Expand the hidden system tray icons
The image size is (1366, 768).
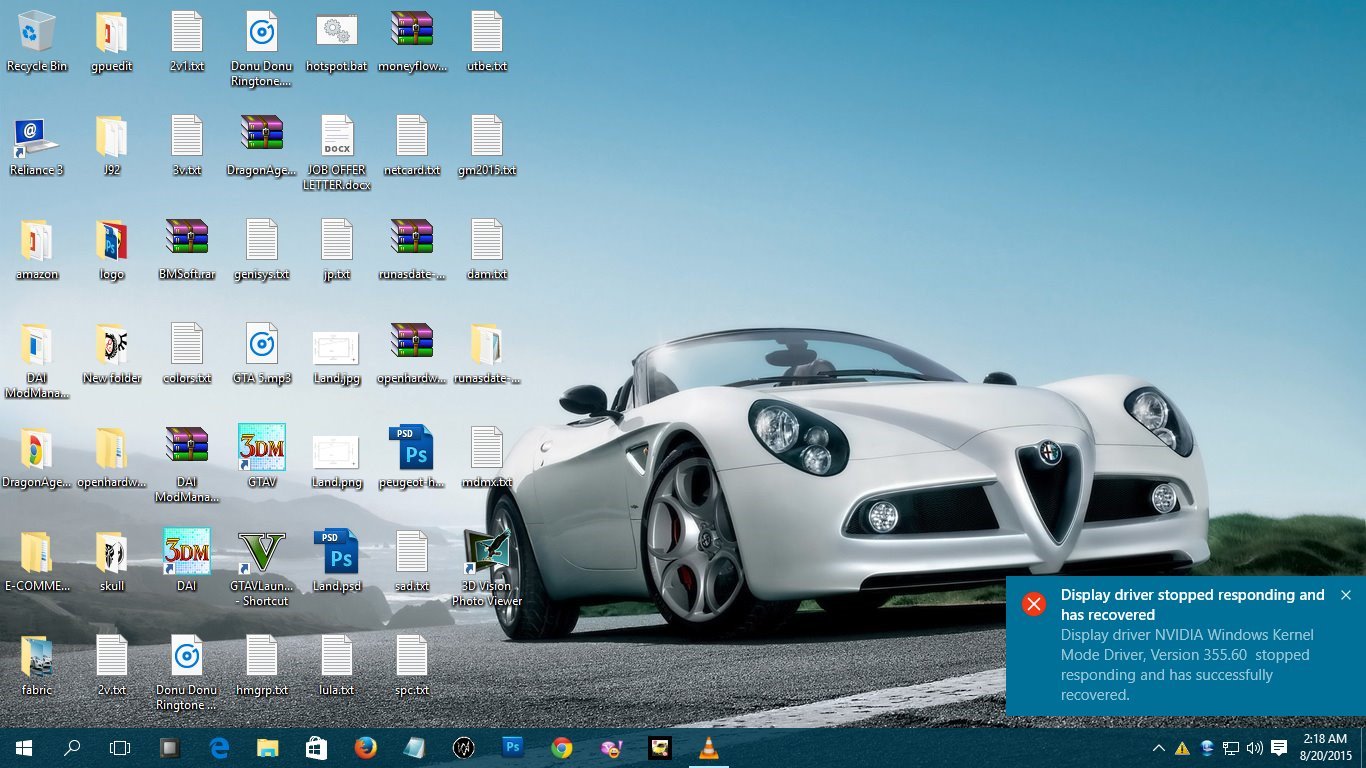(x=1158, y=748)
